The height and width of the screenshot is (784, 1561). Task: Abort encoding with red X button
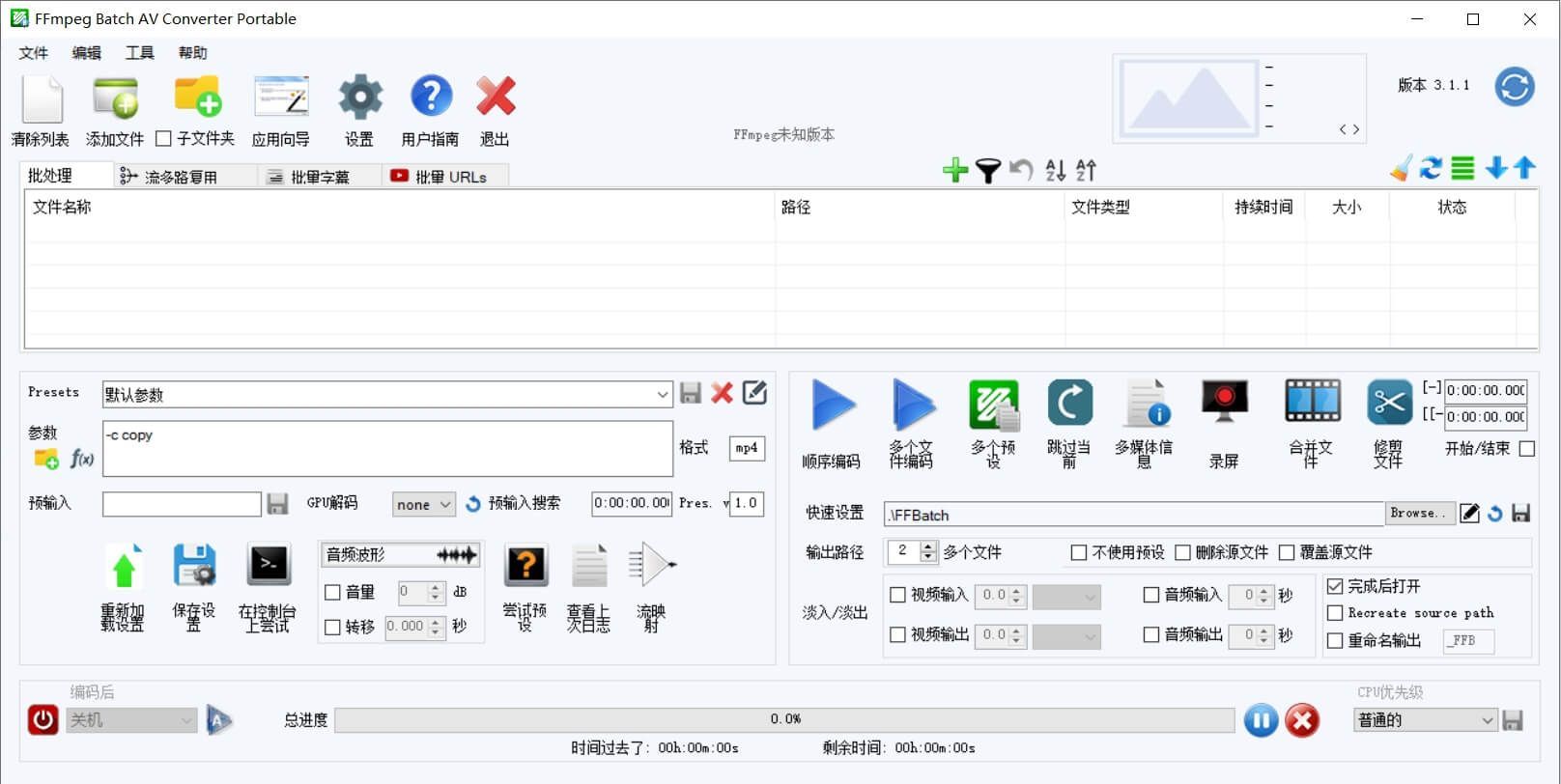tap(1302, 720)
